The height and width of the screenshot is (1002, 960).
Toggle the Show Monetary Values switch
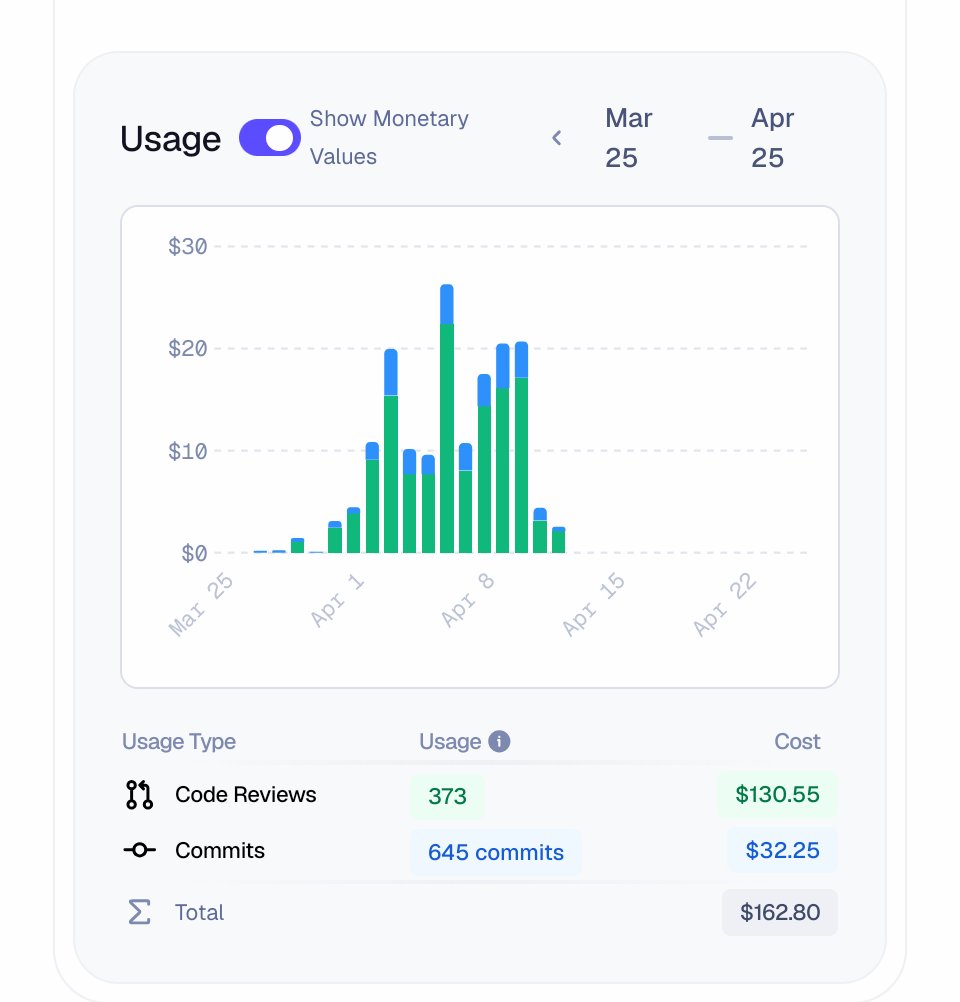[270, 137]
